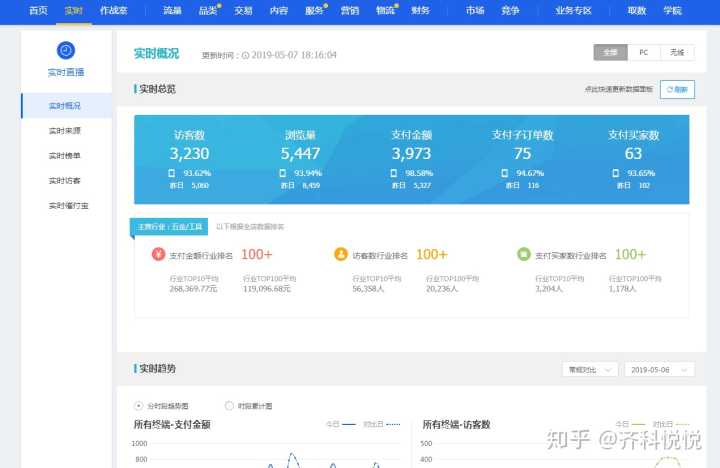Click the red yuan icon for 支付金额行业排名
This screenshot has height=468, width=720.
coord(158,254)
